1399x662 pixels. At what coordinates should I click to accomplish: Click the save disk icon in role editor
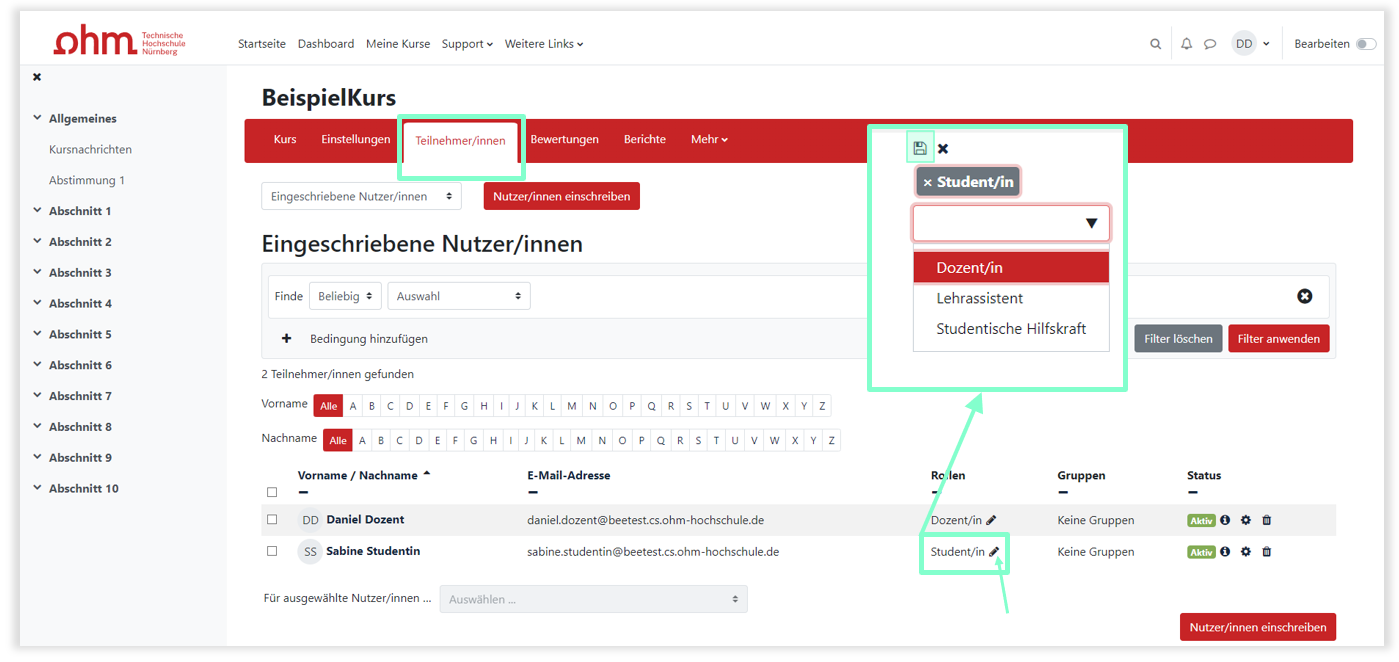tap(920, 148)
